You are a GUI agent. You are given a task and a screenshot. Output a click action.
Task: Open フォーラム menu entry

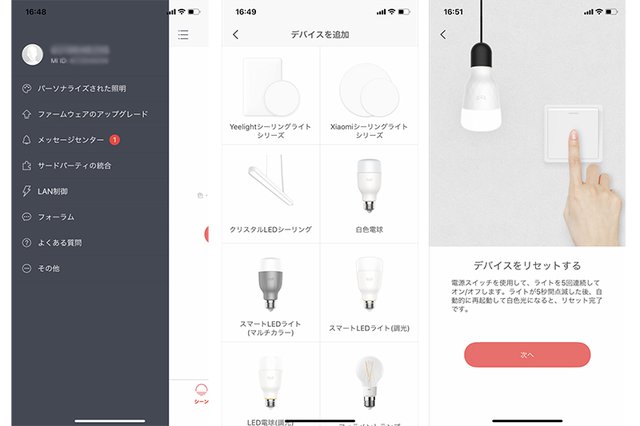[x=56, y=217]
